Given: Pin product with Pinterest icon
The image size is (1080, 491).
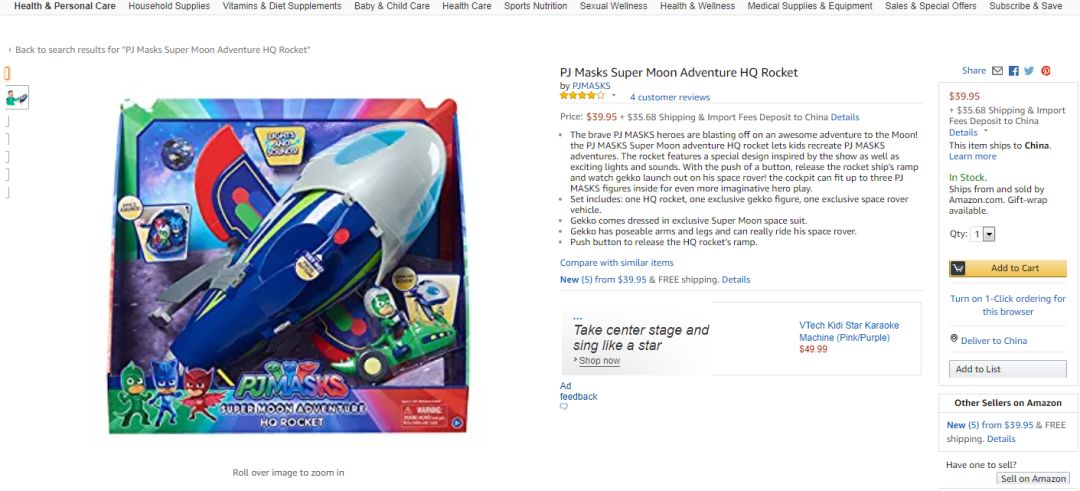Looking at the screenshot, I should point(1046,71).
